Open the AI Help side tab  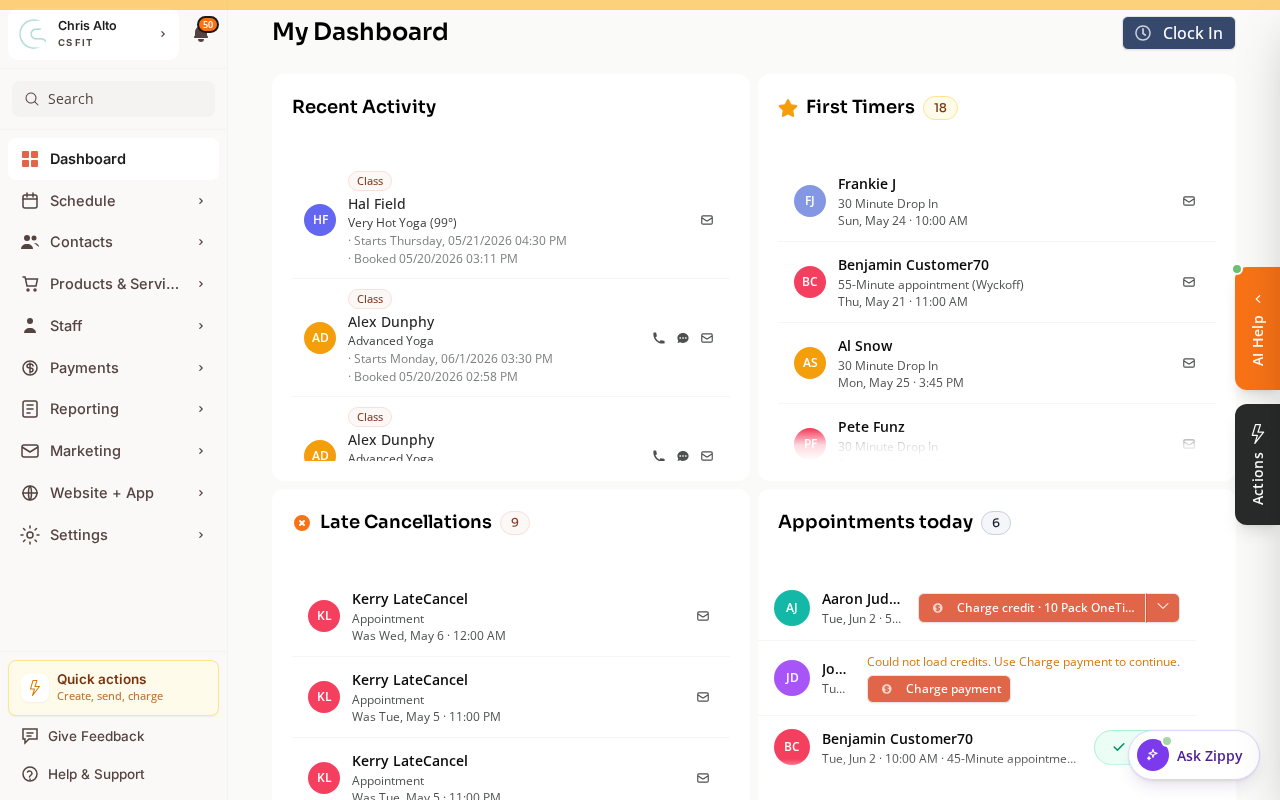tap(1257, 328)
